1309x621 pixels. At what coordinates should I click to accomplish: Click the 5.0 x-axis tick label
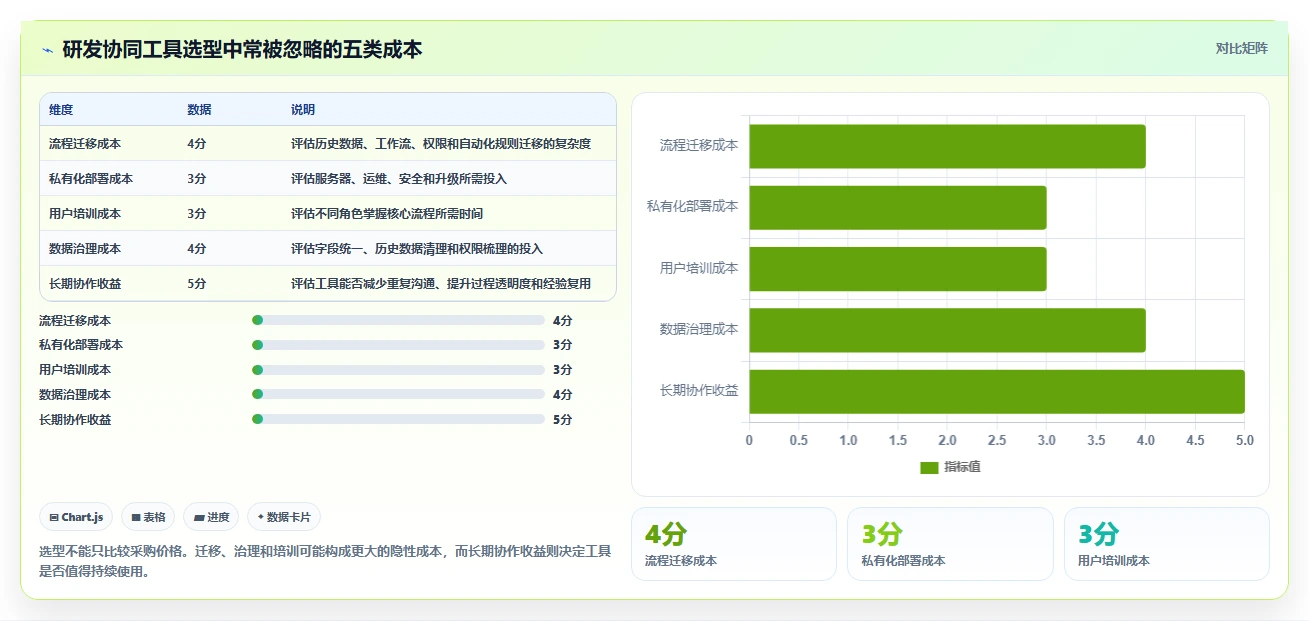[x=1244, y=441]
